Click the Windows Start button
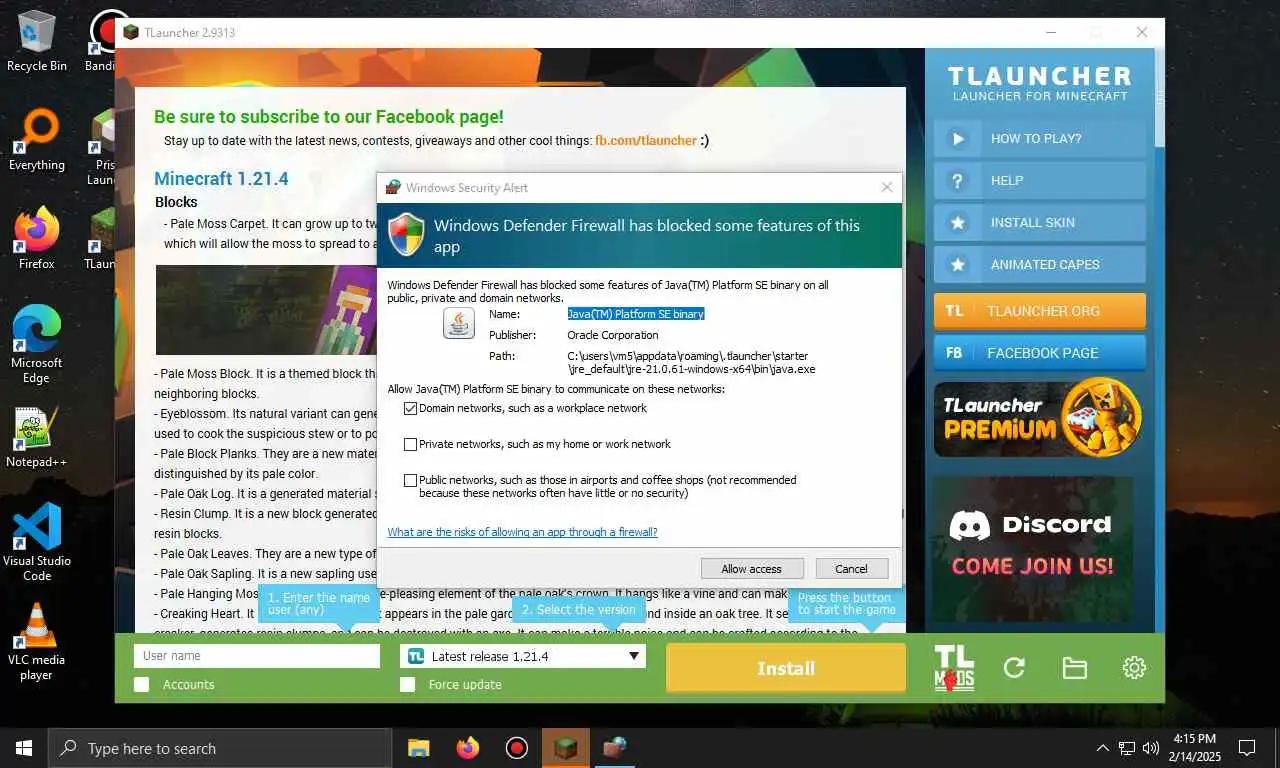Viewport: 1280px width, 768px height. [24, 748]
